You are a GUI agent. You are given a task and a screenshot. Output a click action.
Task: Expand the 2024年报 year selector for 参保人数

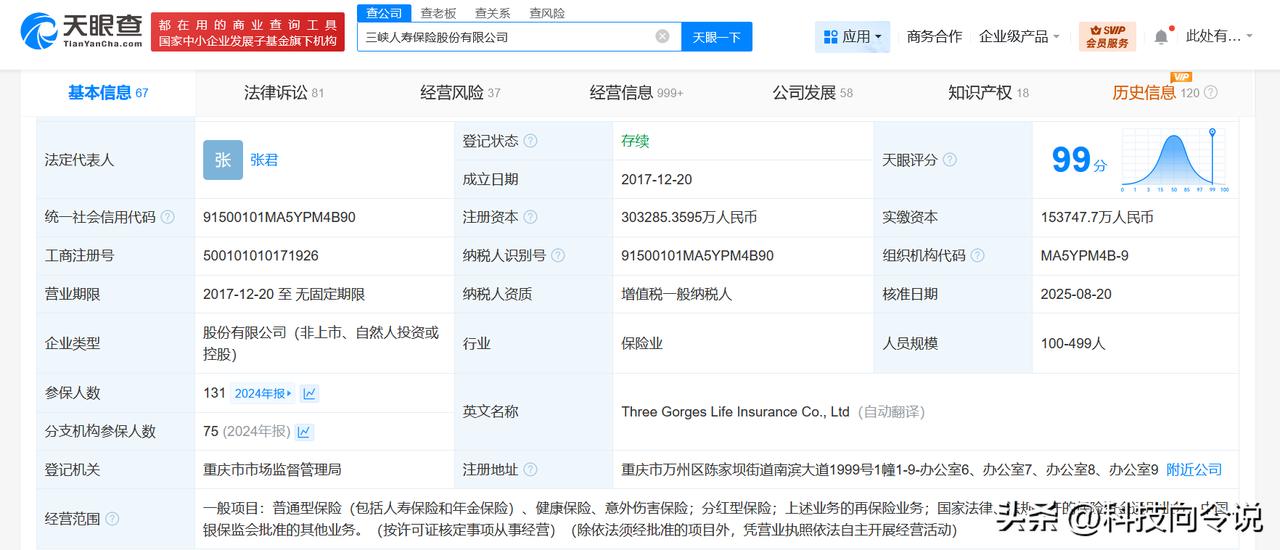[x=264, y=394]
